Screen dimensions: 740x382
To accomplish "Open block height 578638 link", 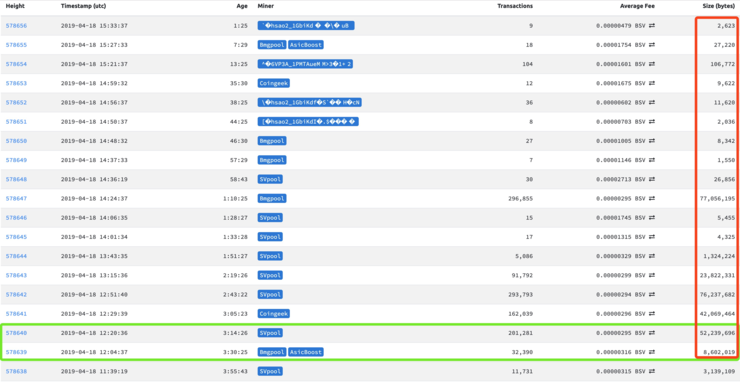I will 16,372.
